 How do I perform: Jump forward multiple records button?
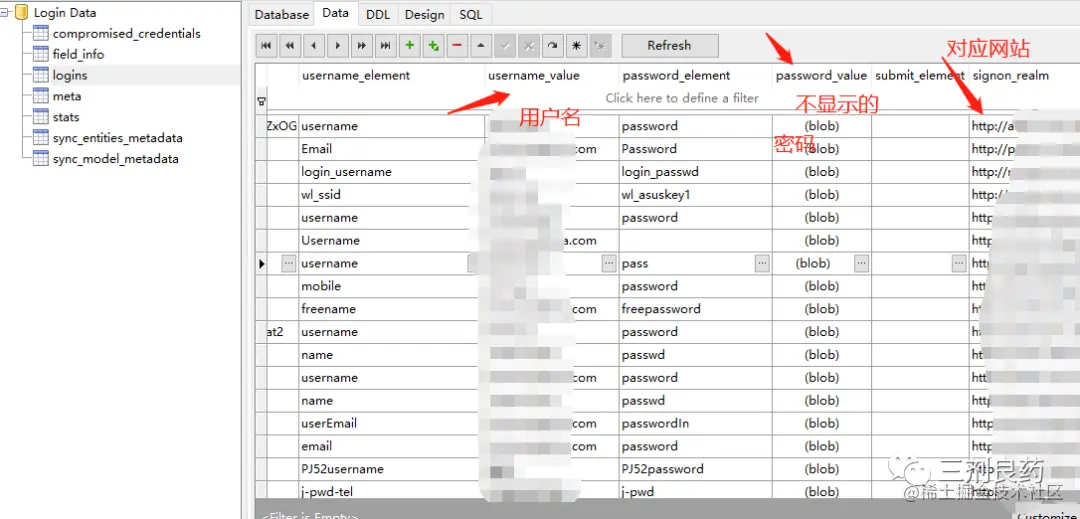point(362,45)
